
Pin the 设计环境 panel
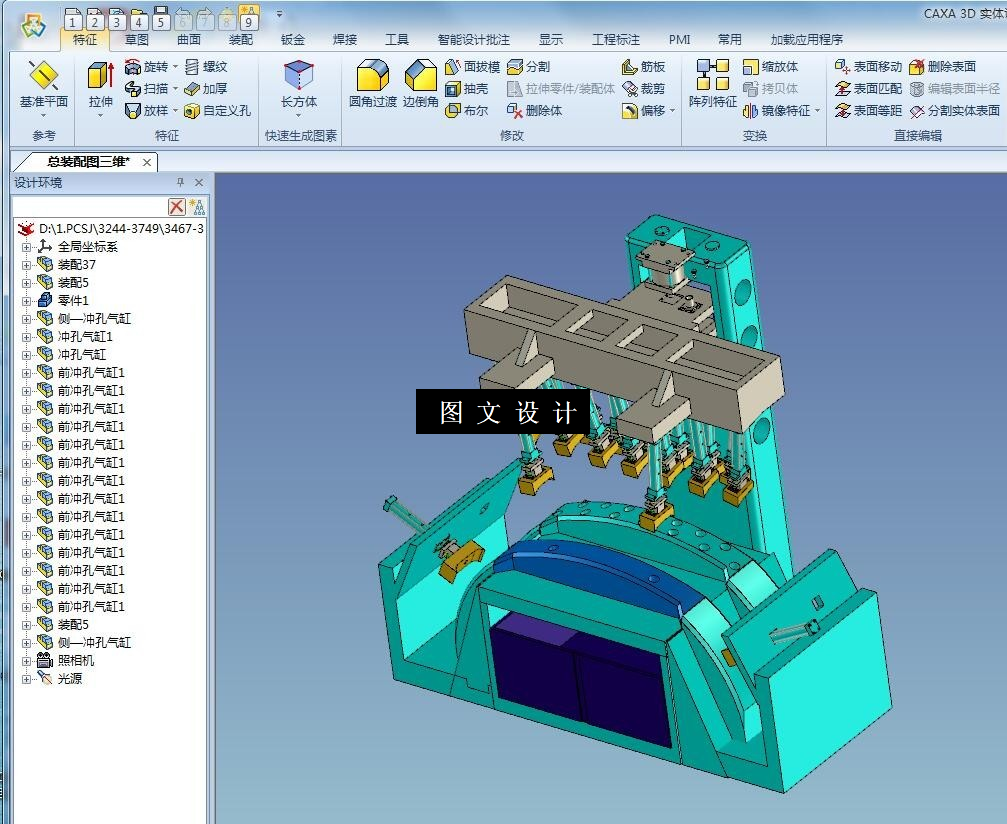coord(180,182)
